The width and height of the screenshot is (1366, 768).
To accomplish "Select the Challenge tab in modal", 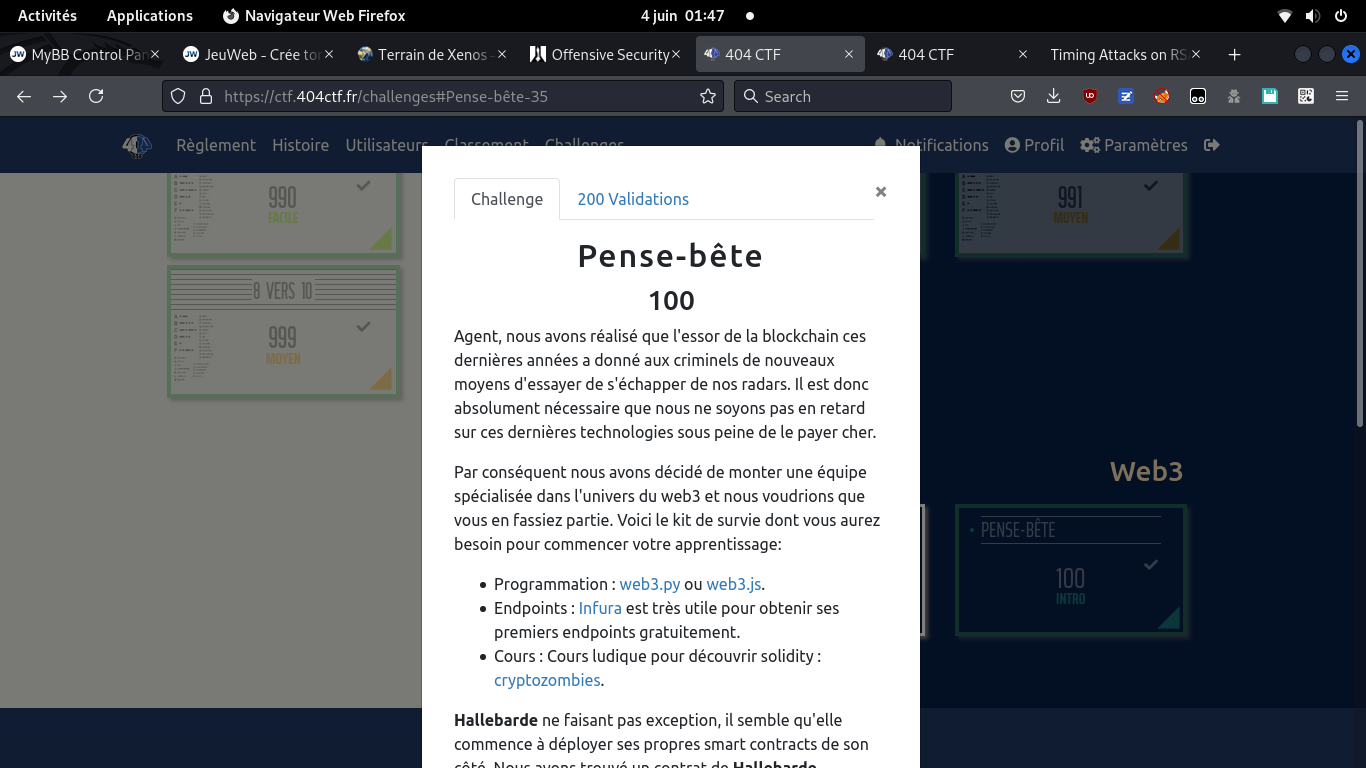I will point(507,199).
